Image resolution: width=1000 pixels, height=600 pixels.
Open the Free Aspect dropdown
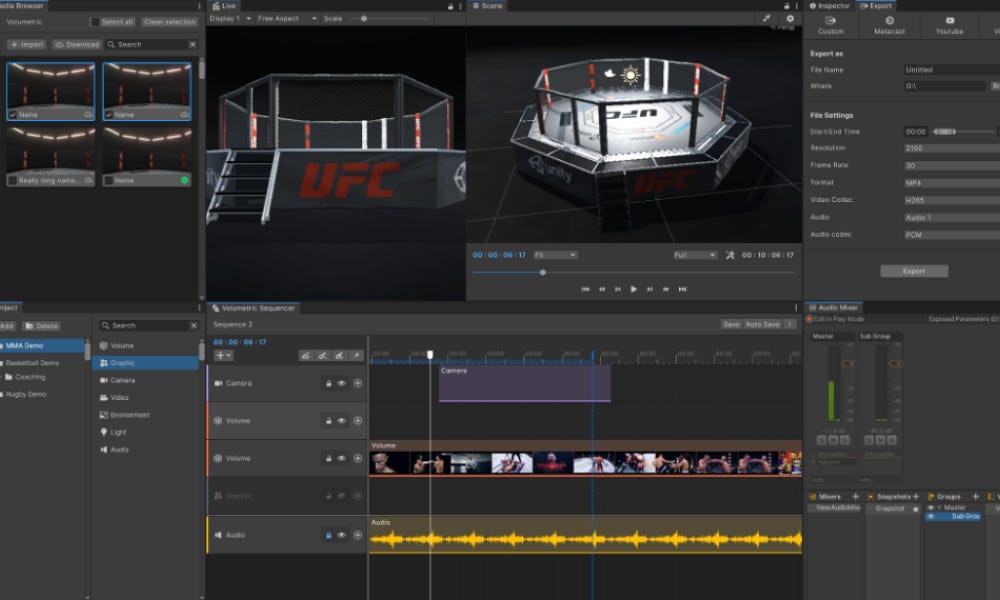[287, 18]
